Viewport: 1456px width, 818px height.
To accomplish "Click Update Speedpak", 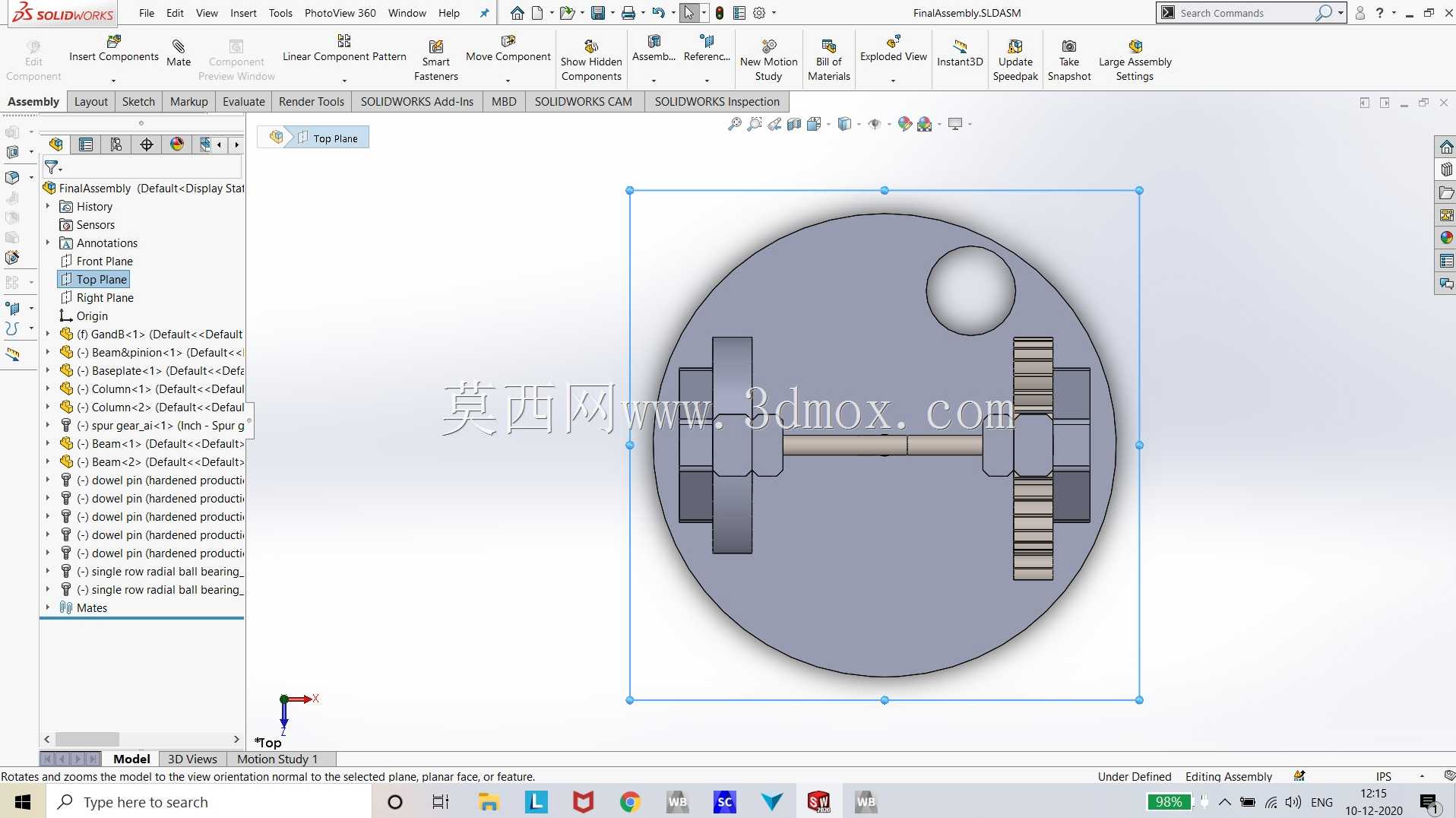I will point(1015,61).
